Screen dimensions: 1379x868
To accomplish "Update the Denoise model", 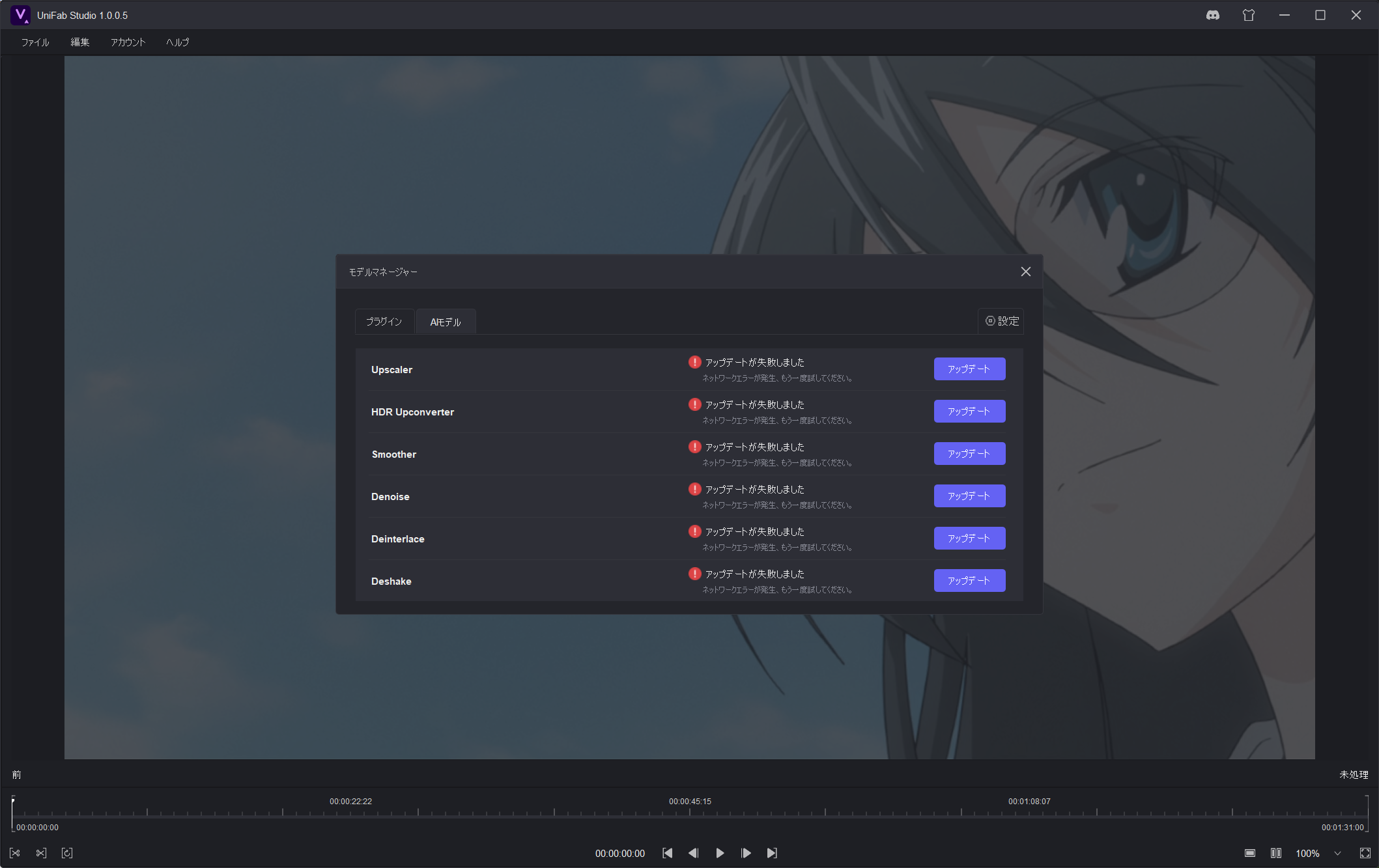I will (969, 496).
